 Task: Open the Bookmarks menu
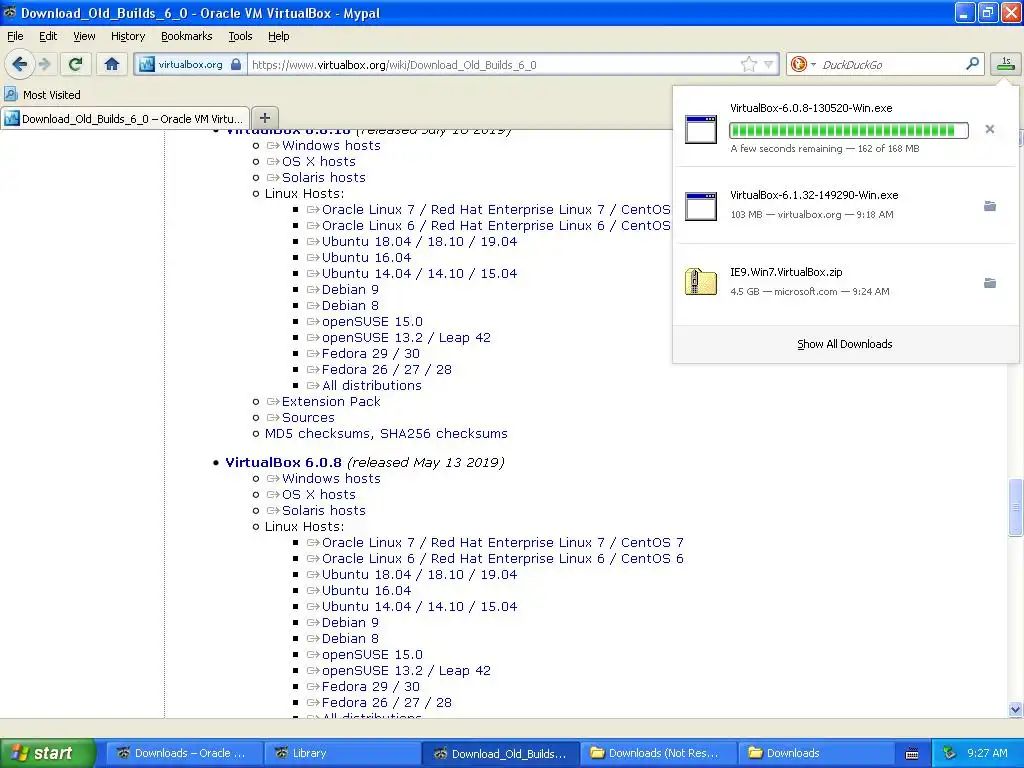pyautogui.click(x=187, y=36)
